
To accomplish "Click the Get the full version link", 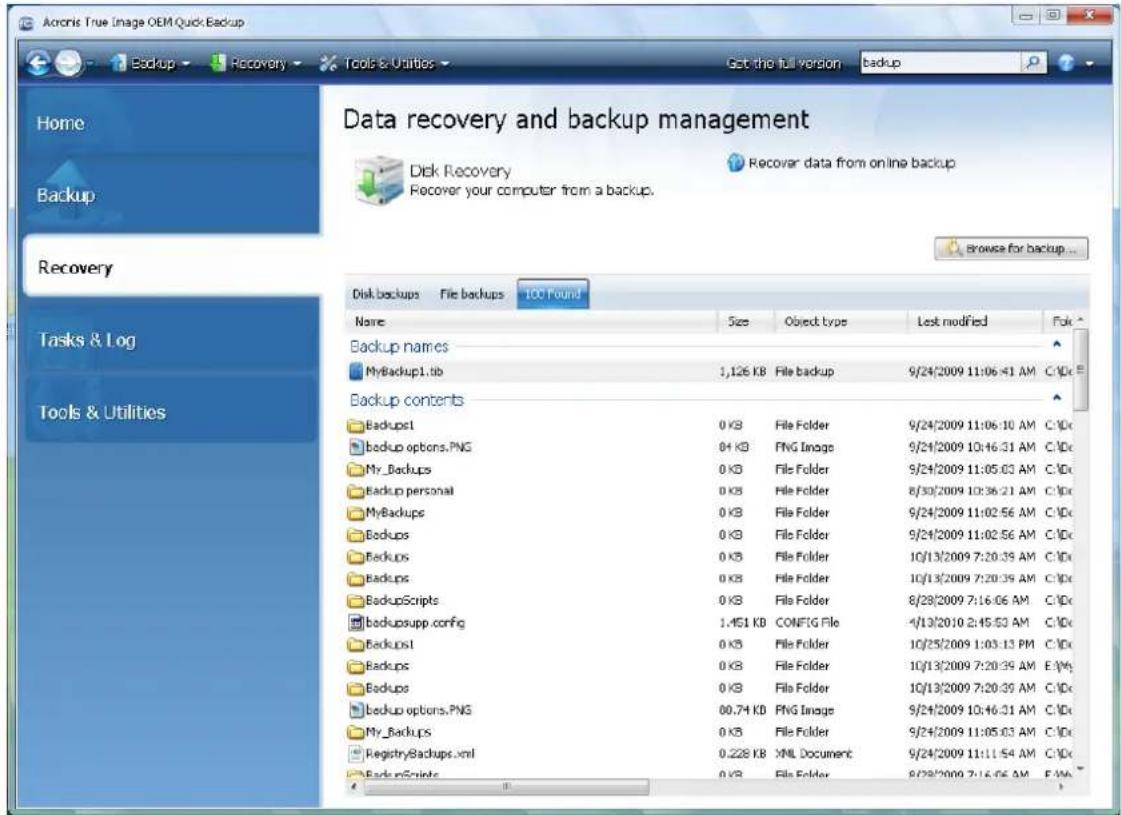I will 783,64.
